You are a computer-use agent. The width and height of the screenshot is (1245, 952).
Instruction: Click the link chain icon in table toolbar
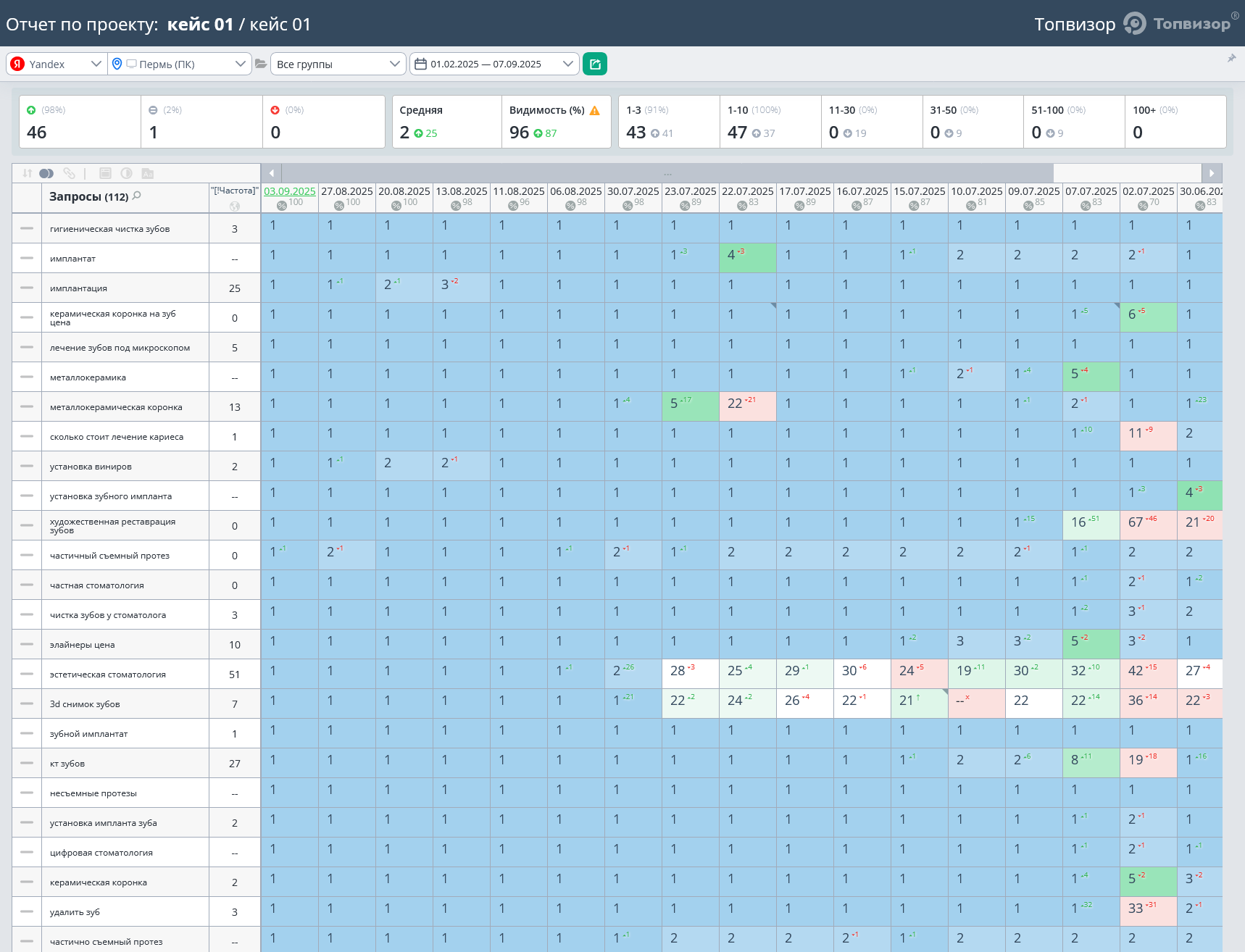(x=69, y=173)
